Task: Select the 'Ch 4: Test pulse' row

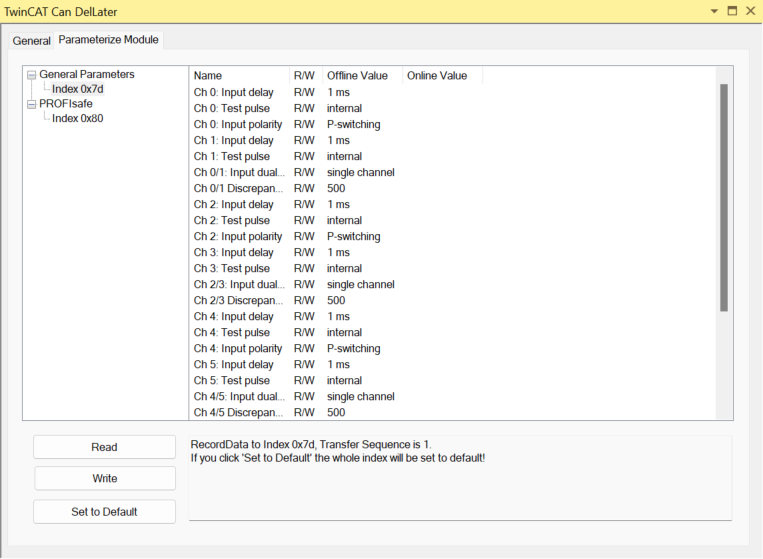Action: [336, 333]
